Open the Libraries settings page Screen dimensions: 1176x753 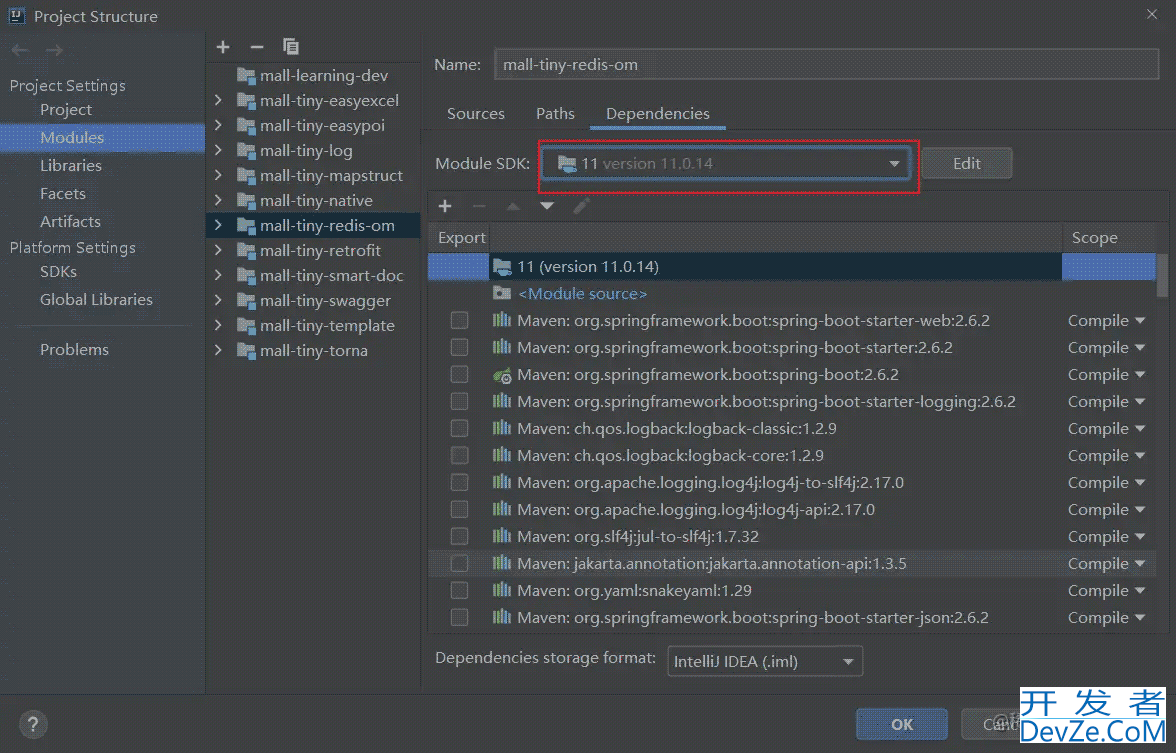click(70, 166)
